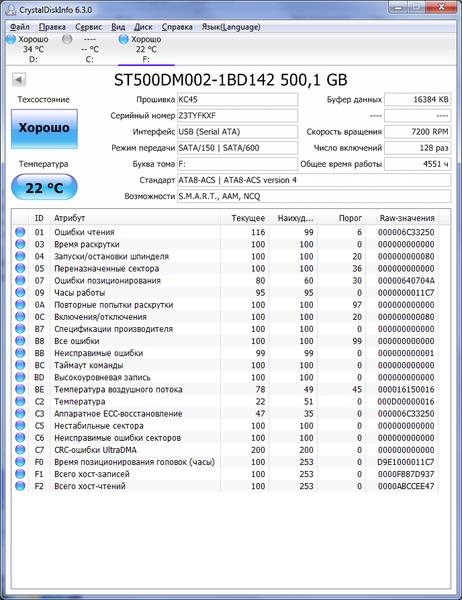Click status orb for C7 CRC-ошибки UltraDMA

pos(20,450)
